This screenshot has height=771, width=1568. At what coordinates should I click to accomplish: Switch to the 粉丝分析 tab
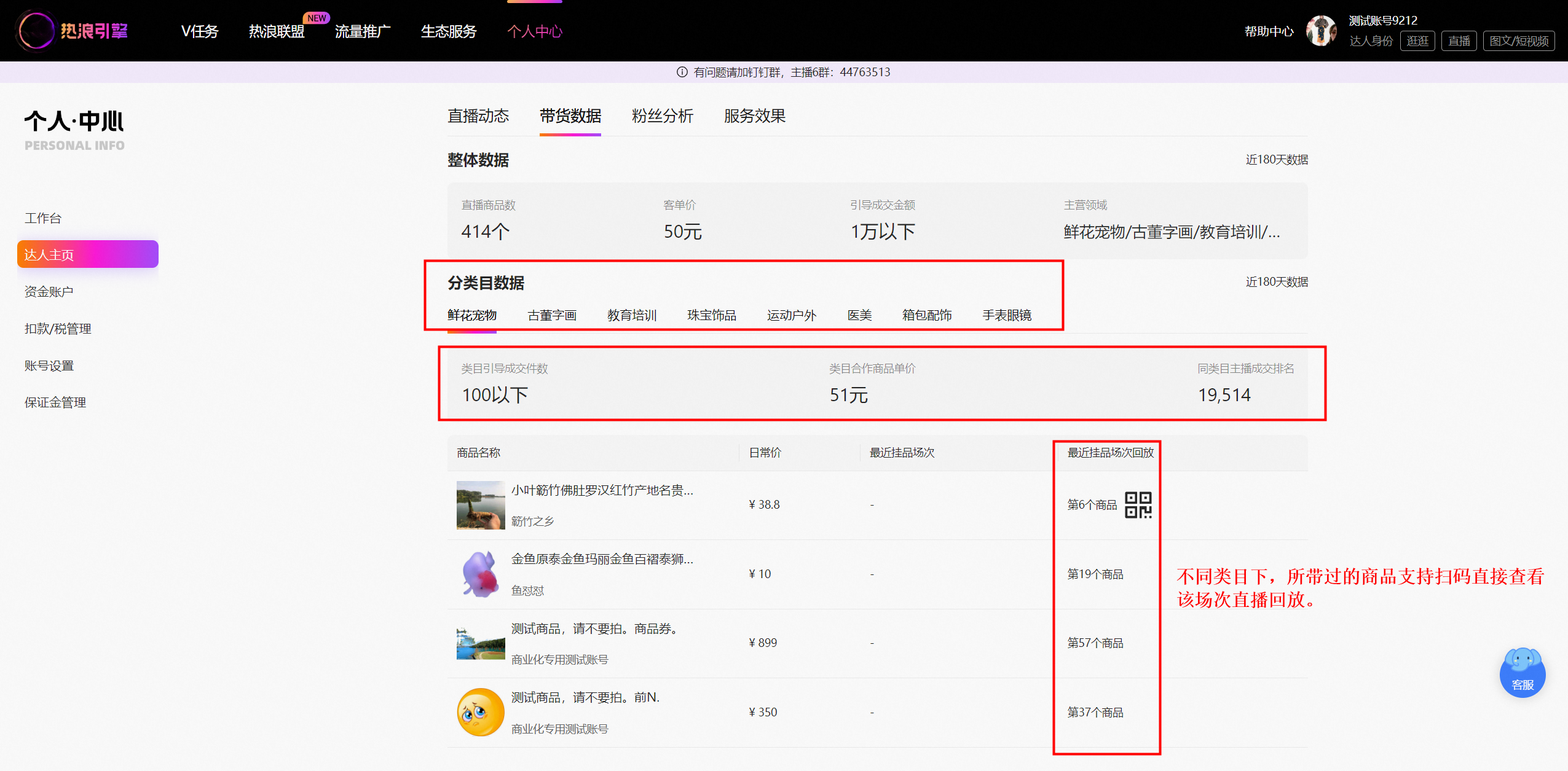pos(663,116)
